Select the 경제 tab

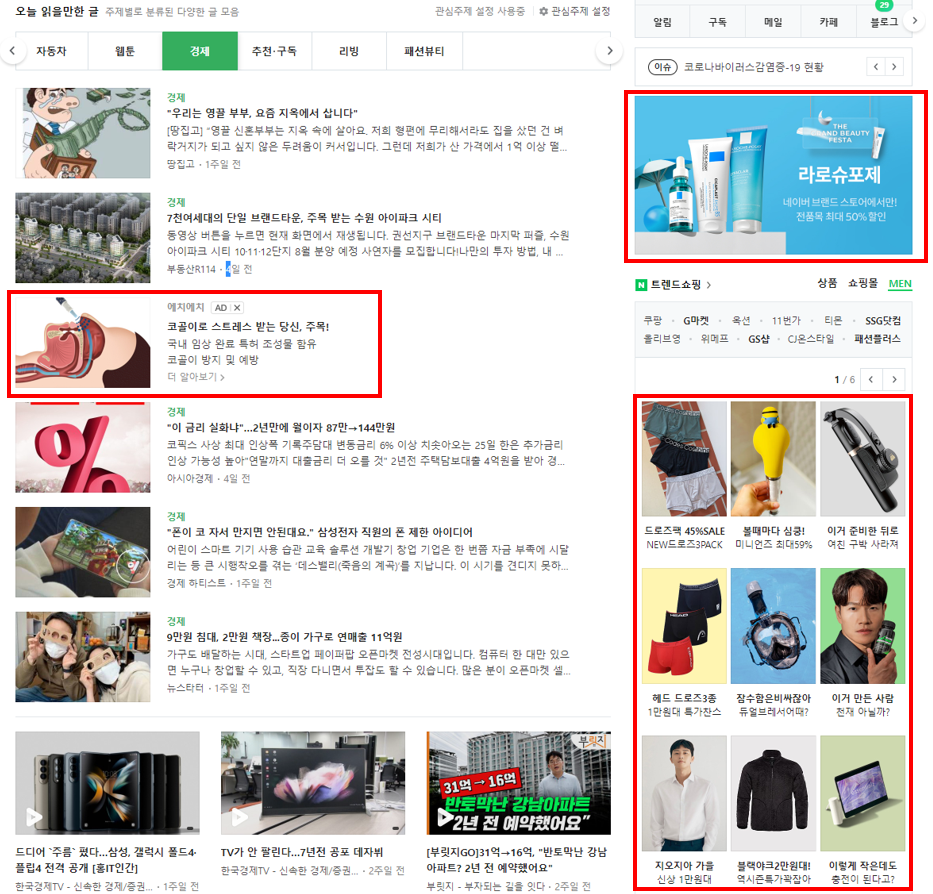pyautogui.click(x=200, y=51)
